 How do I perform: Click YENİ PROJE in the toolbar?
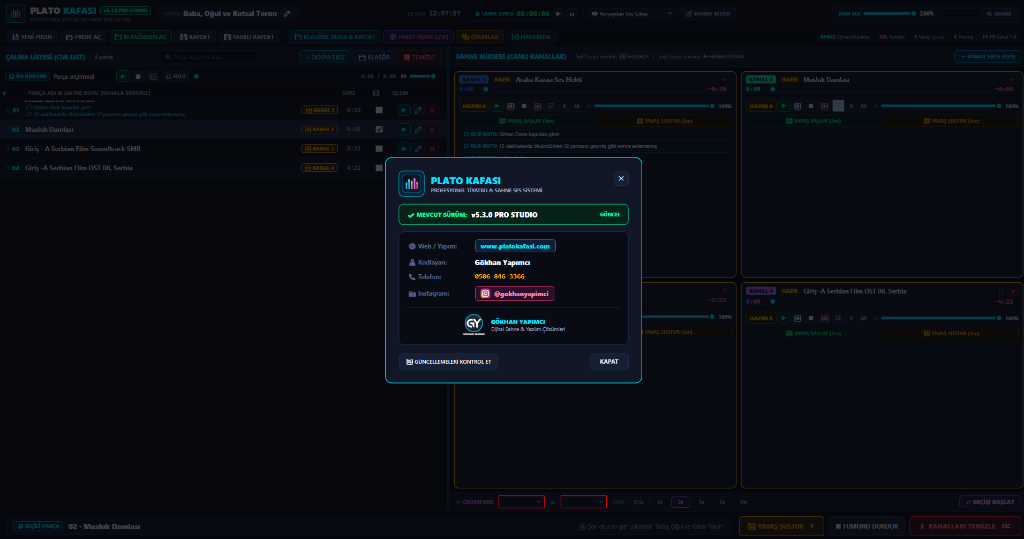[x=32, y=37]
